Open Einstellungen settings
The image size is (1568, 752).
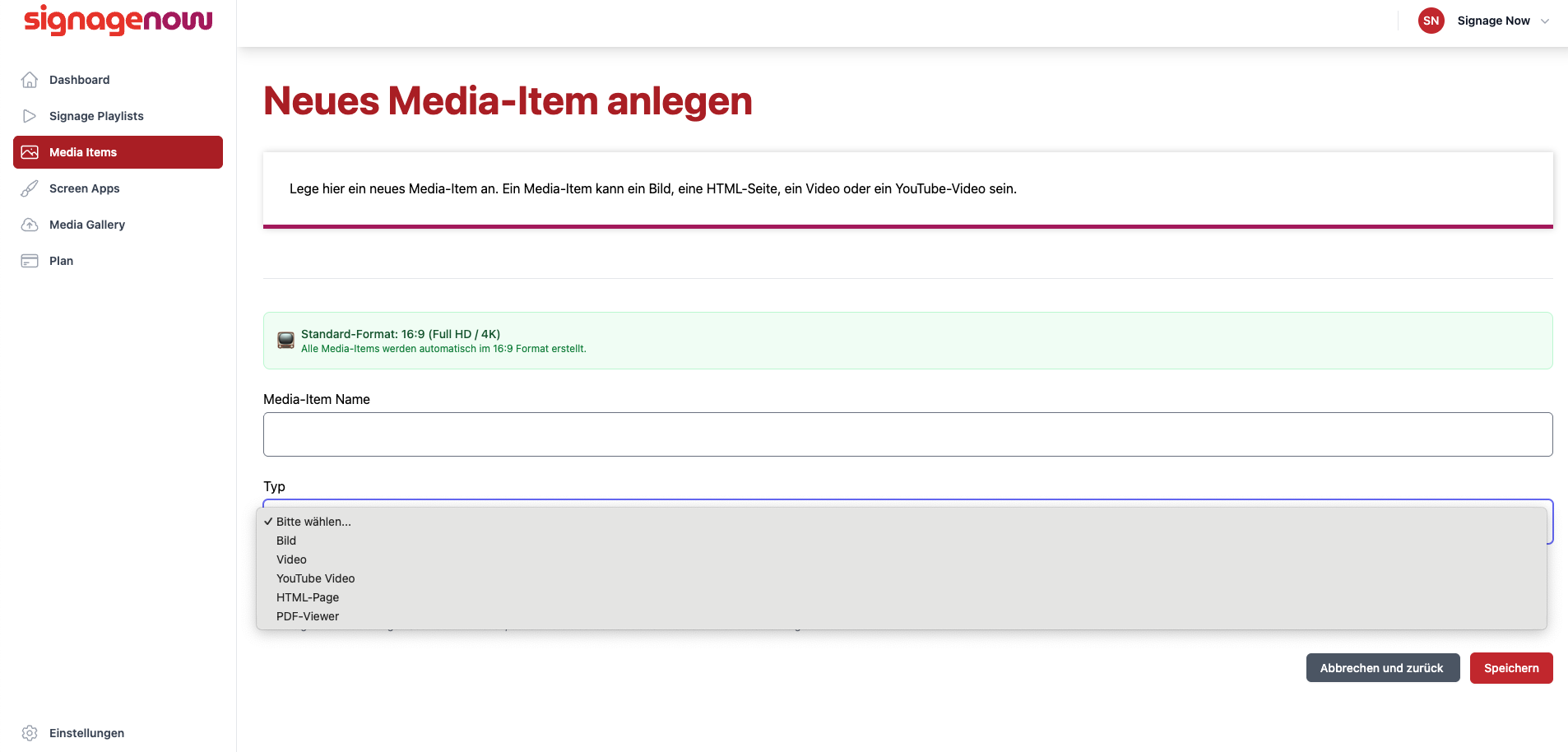pos(118,733)
